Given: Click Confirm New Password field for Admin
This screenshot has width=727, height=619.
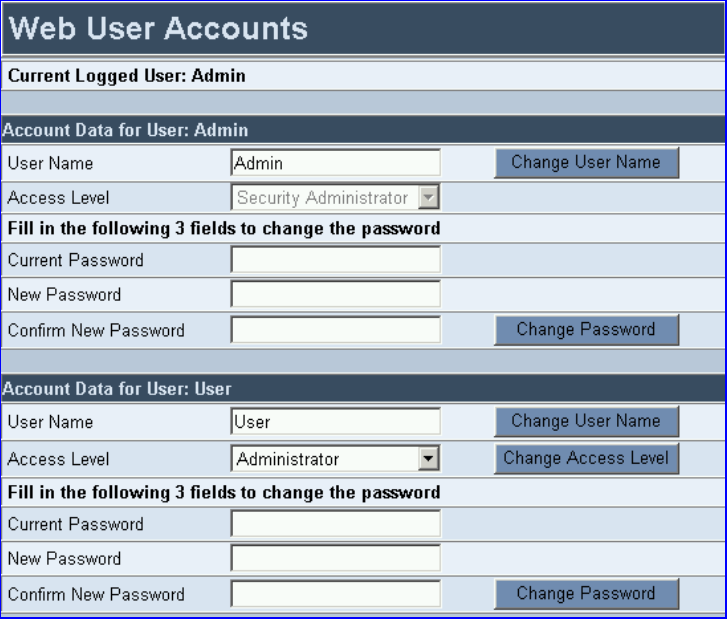Looking at the screenshot, I should pyautogui.click(x=335, y=330).
